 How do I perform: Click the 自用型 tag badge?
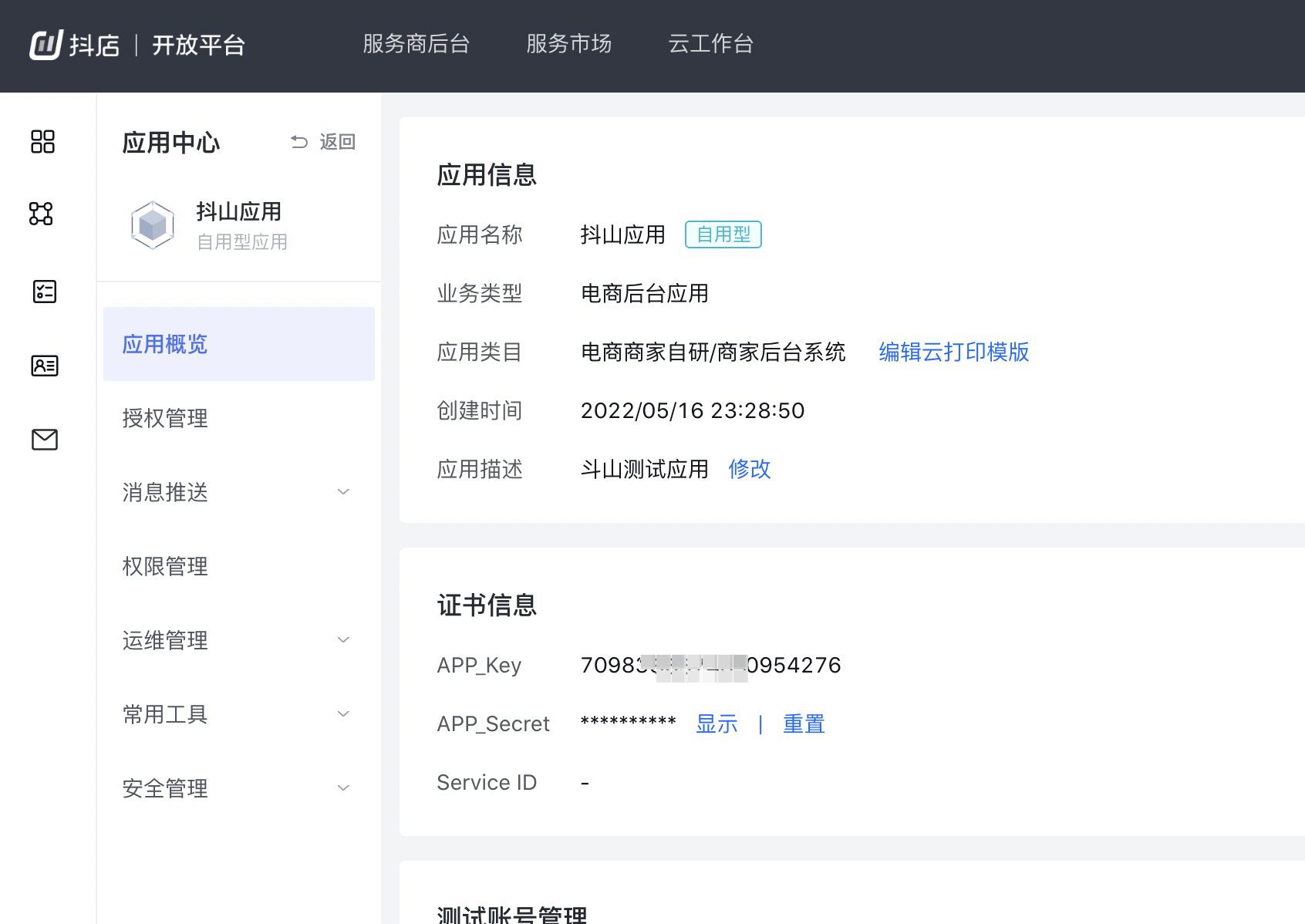click(723, 234)
